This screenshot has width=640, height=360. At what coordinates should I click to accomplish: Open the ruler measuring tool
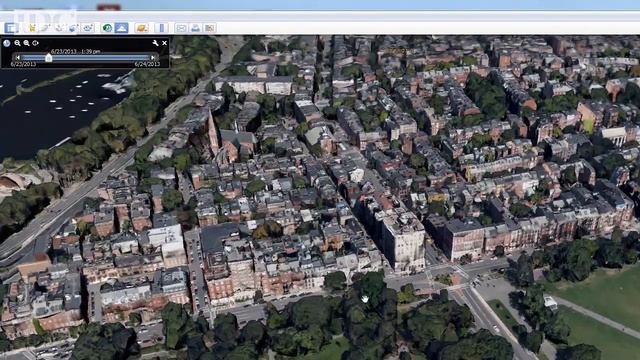[x=162, y=28]
